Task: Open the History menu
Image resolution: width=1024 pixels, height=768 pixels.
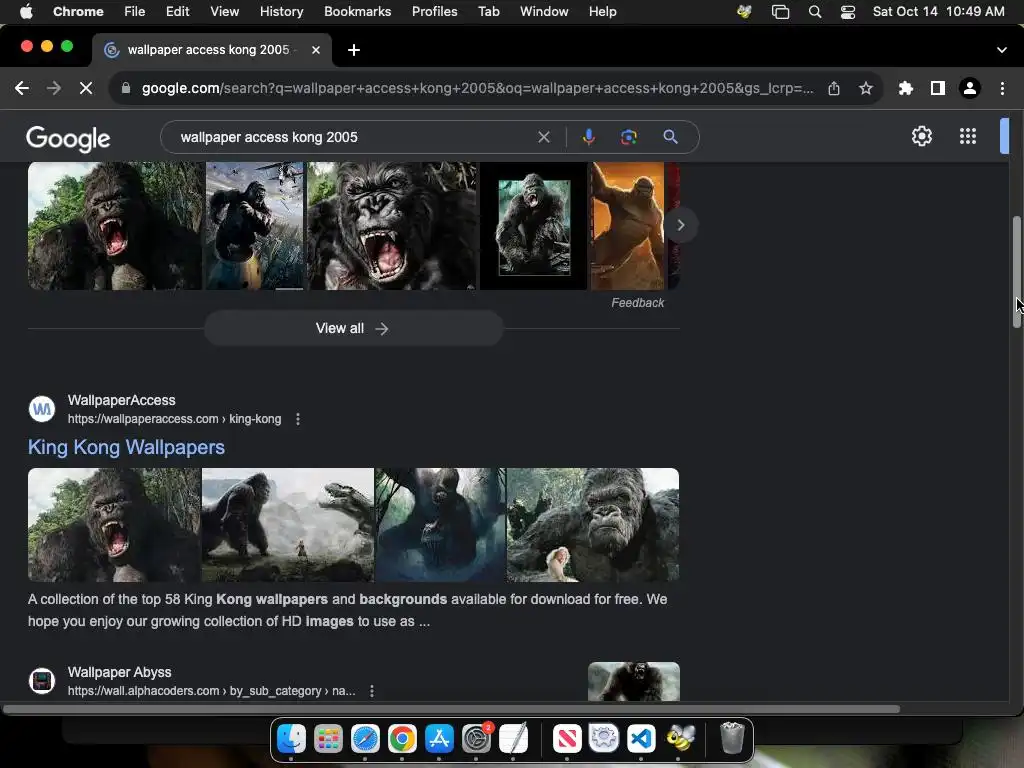Action: click(281, 12)
